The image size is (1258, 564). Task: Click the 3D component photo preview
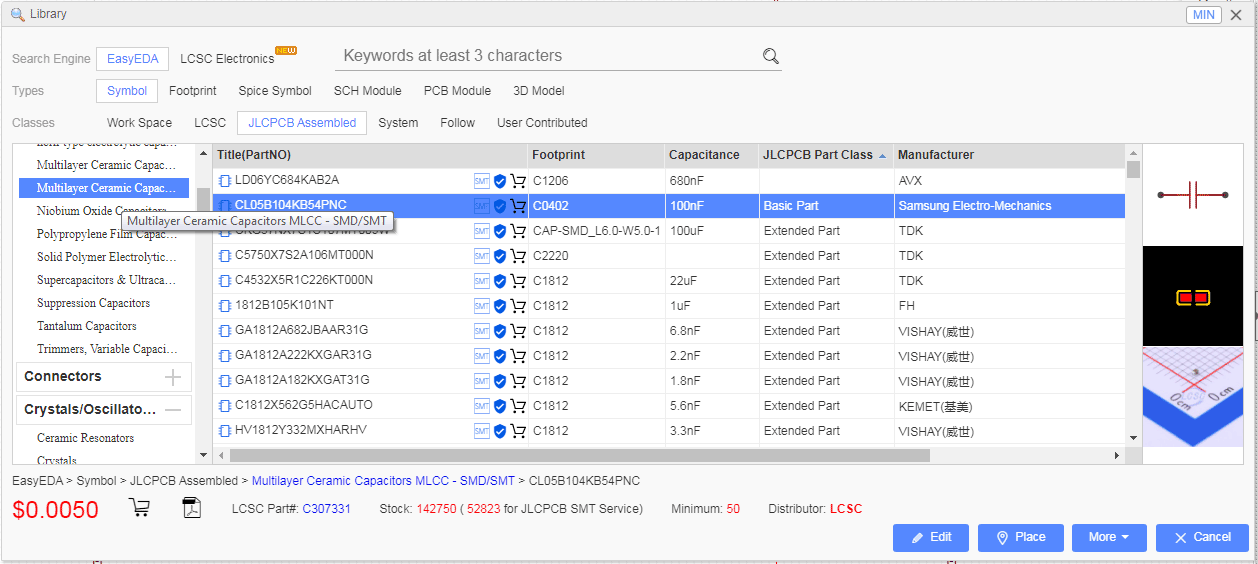pyautogui.click(x=1192, y=397)
